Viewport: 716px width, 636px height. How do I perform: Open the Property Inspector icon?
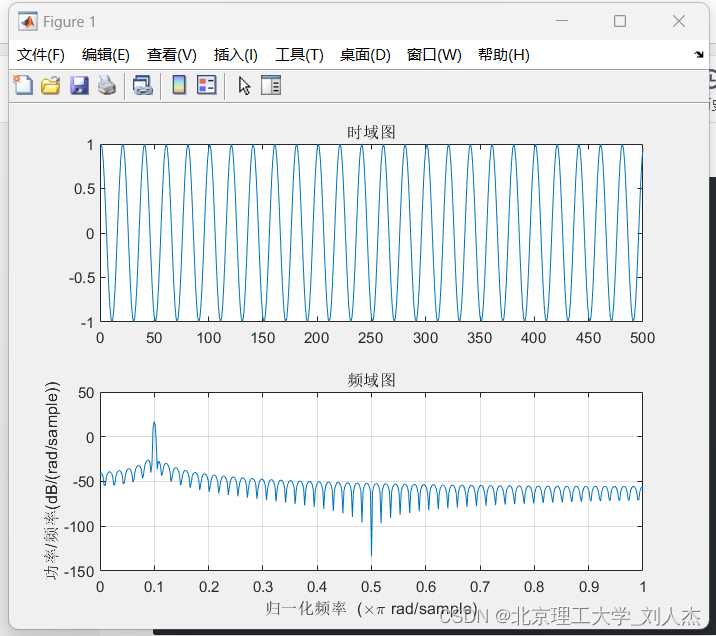tap(271, 85)
